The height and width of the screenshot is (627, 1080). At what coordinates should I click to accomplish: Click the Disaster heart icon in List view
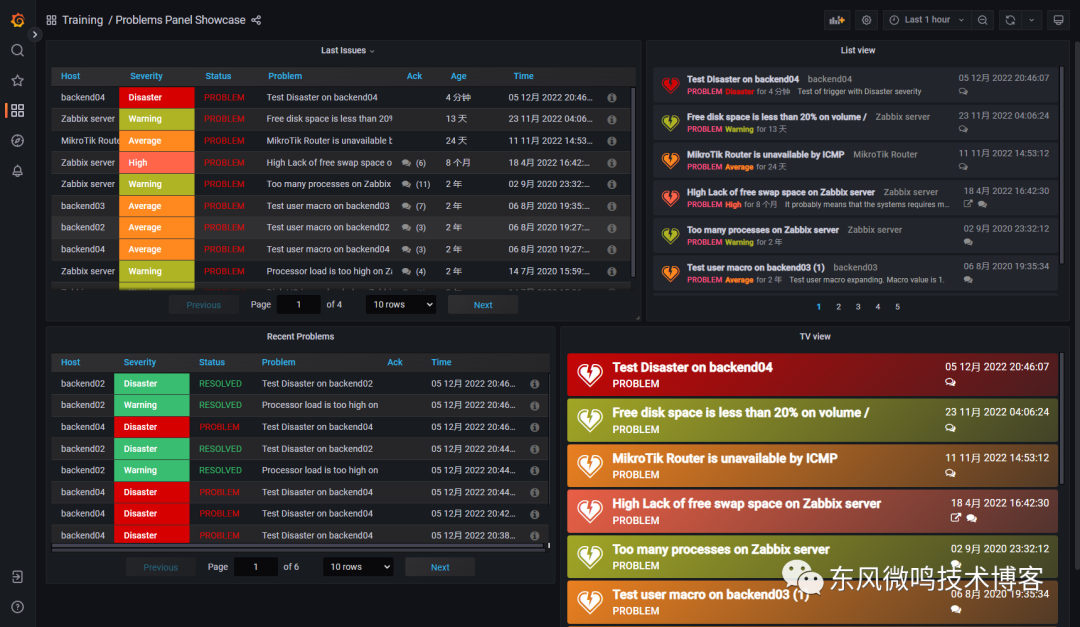[670, 85]
